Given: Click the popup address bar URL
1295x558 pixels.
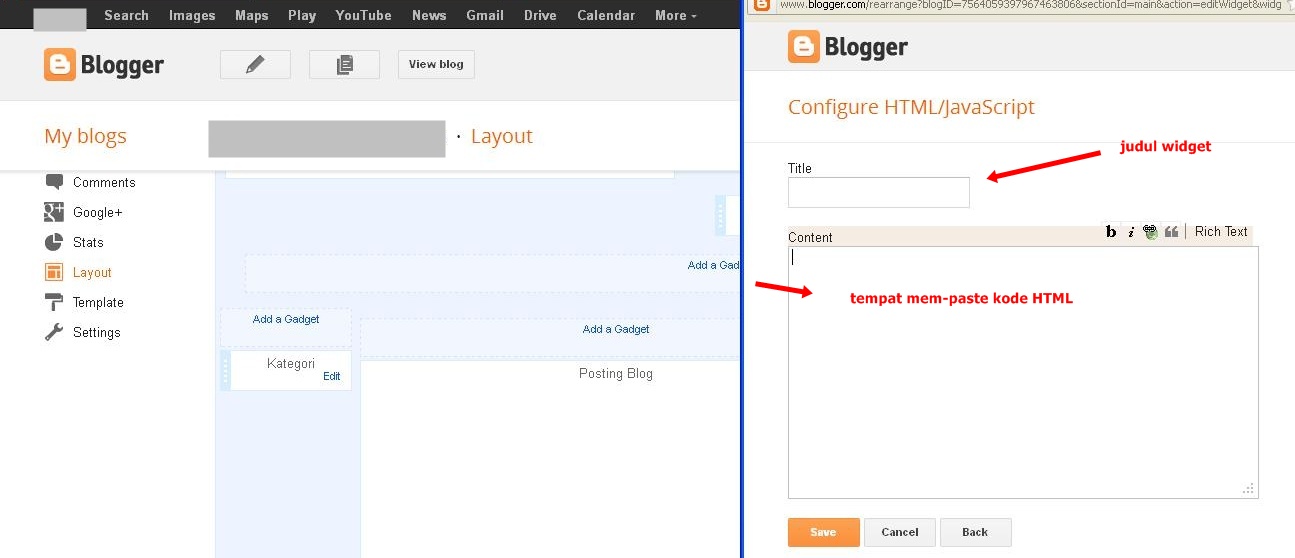Looking at the screenshot, I should [x=1030, y=5].
